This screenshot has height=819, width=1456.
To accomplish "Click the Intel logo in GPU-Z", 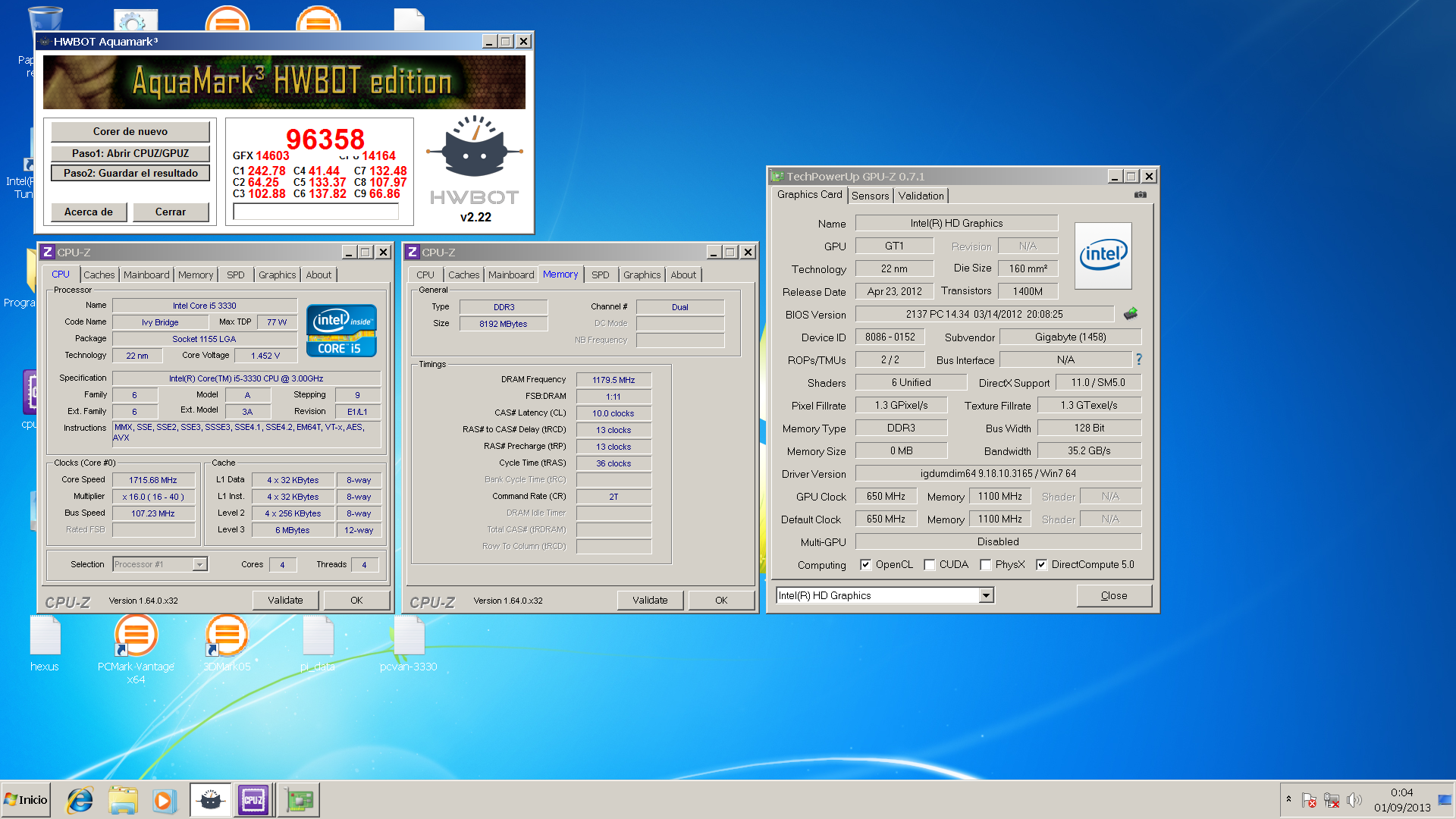I will (1103, 256).
